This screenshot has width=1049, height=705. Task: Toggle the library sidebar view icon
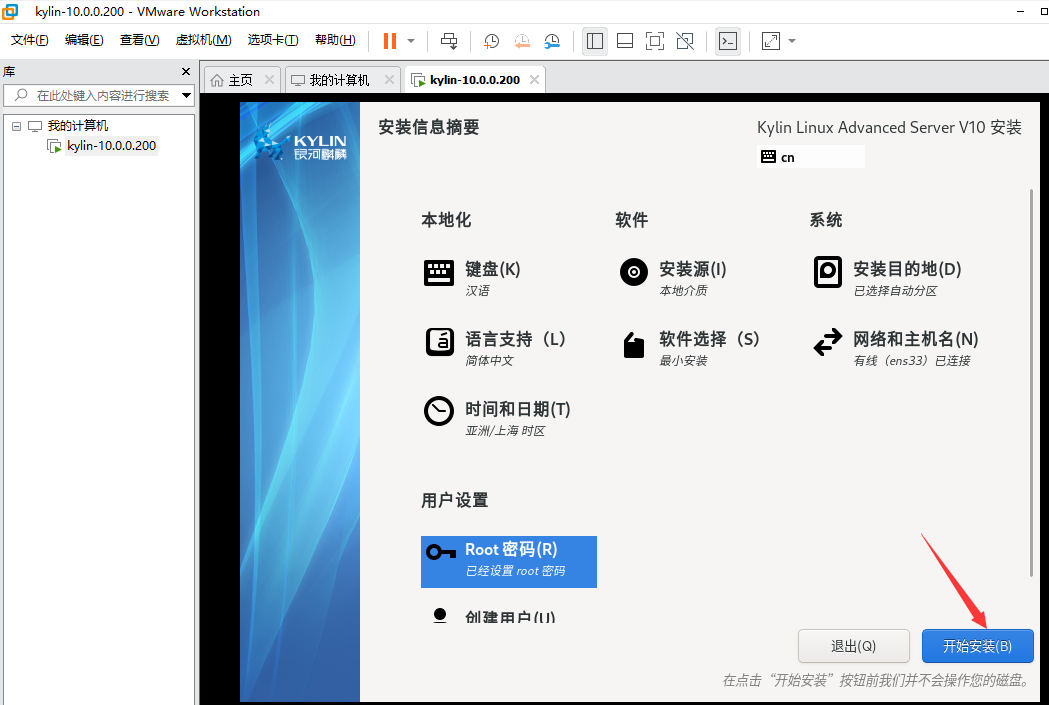click(595, 41)
